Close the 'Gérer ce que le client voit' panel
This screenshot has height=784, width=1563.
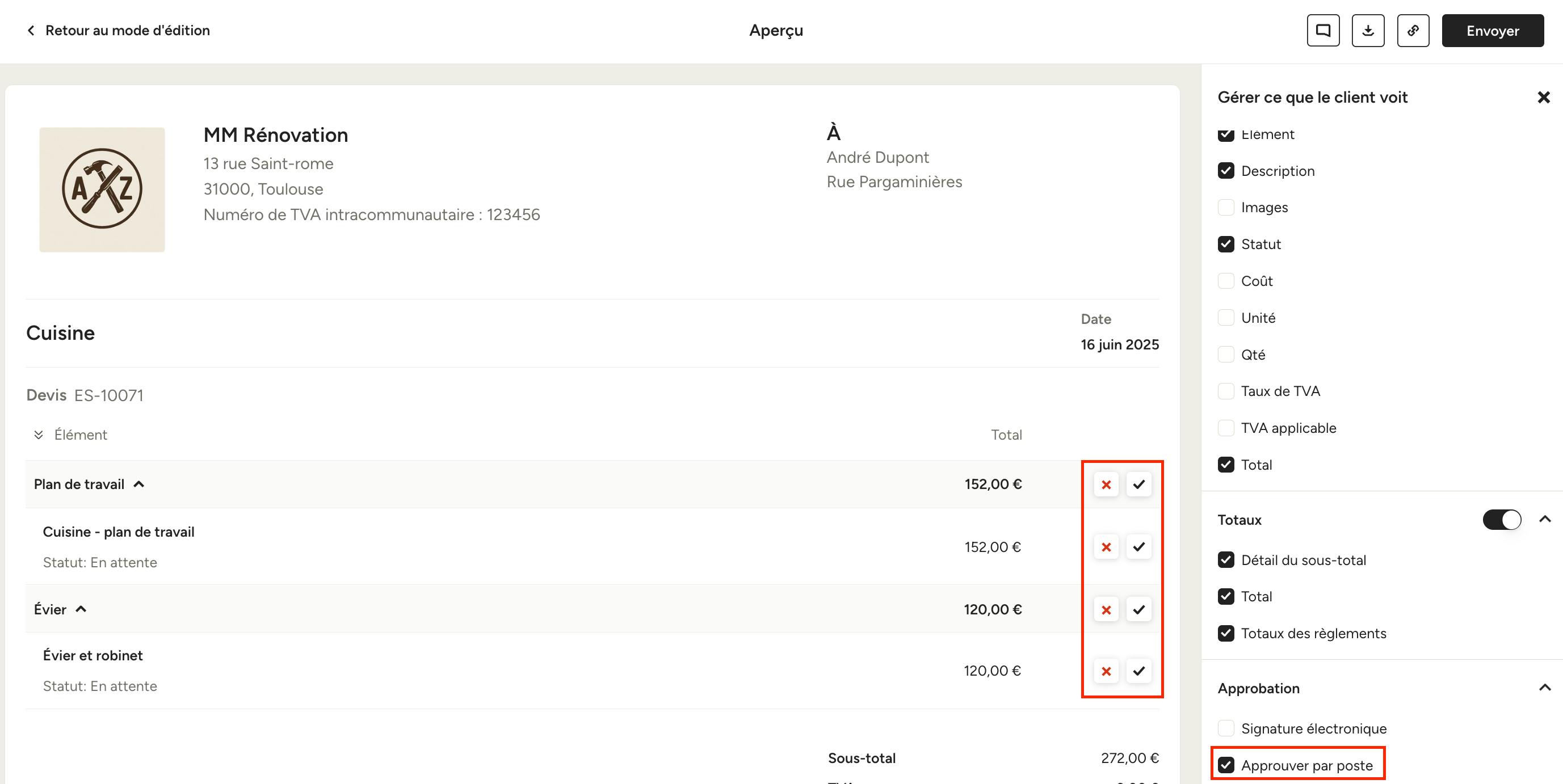click(x=1544, y=97)
